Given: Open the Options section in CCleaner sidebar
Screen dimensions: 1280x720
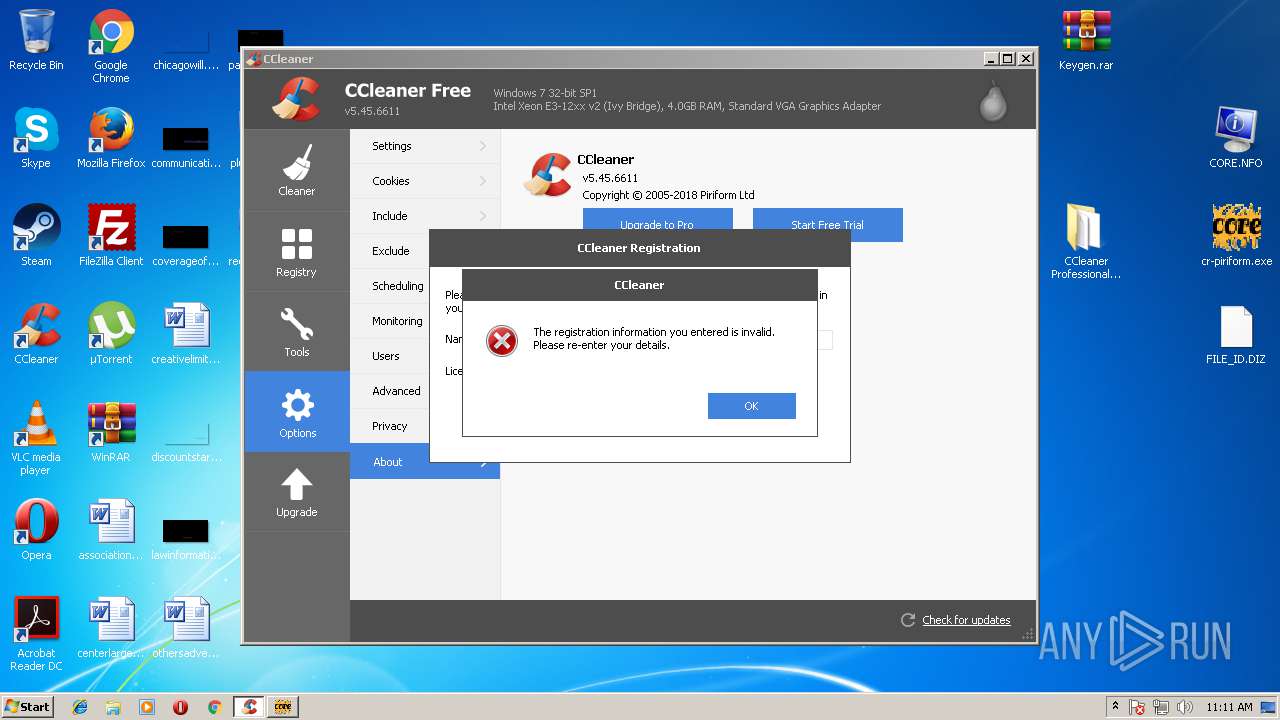Looking at the screenshot, I should (x=297, y=412).
